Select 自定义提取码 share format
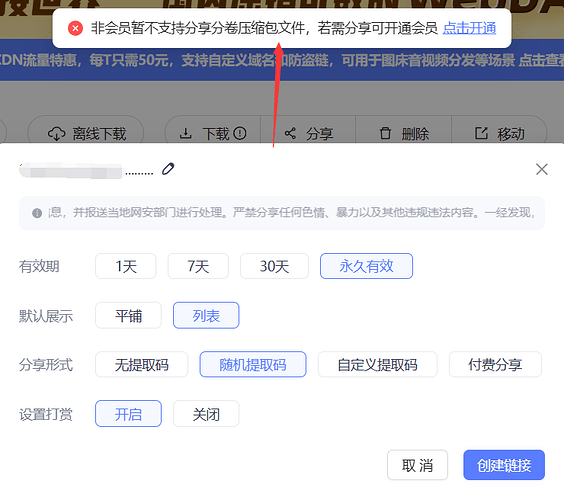 point(378,364)
